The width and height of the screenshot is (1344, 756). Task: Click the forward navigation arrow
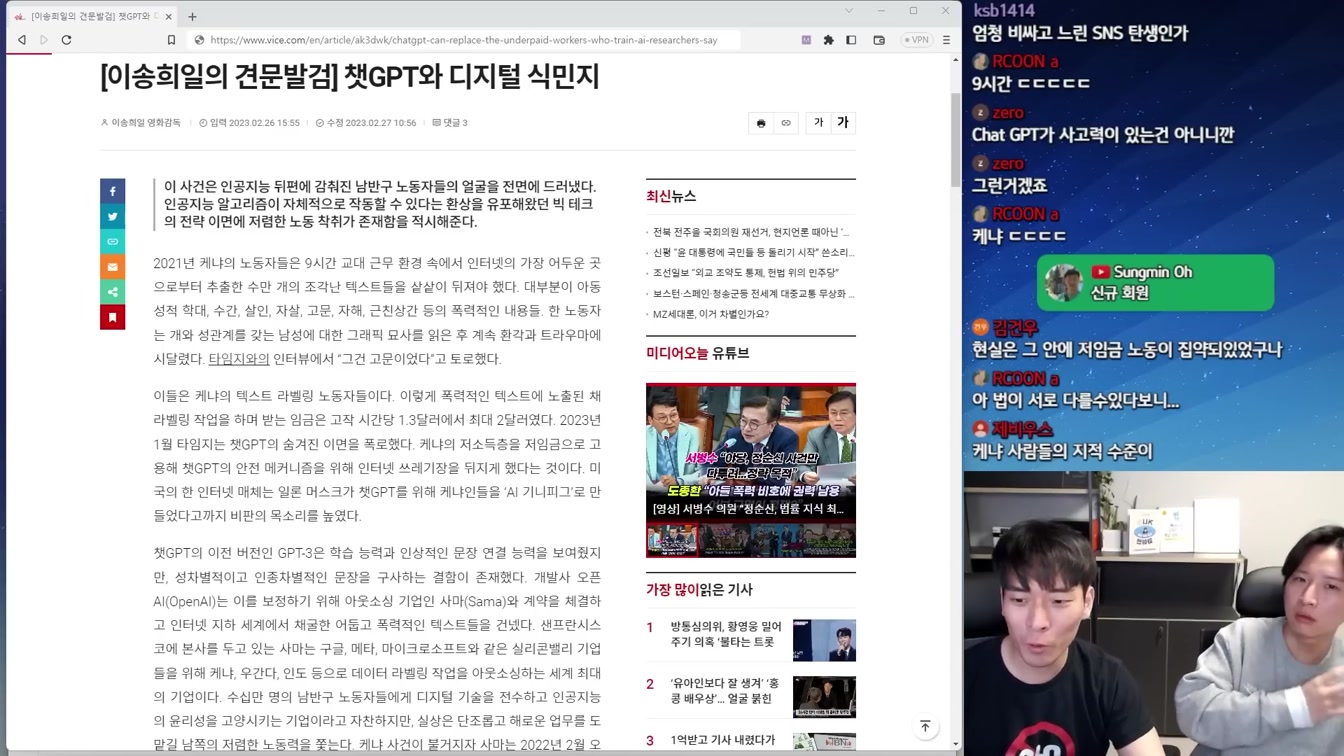(x=44, y=40)
